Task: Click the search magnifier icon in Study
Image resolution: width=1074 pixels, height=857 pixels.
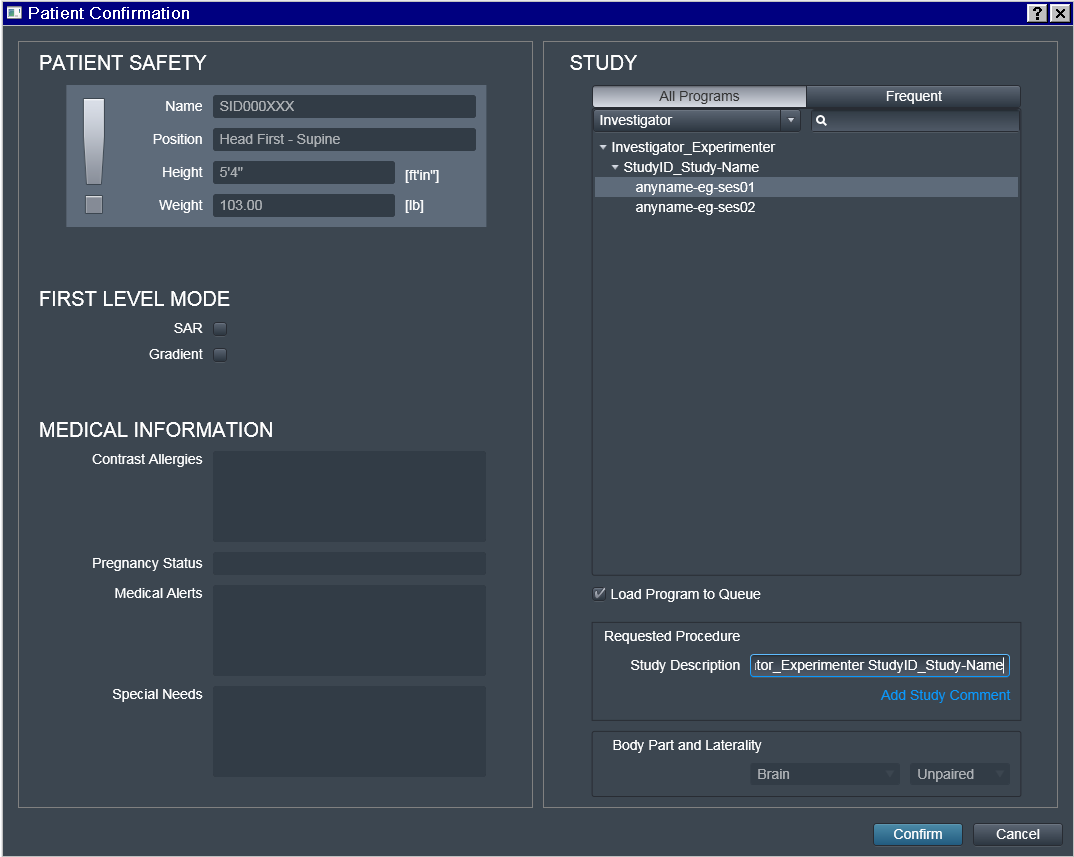Action: (821, 121)
